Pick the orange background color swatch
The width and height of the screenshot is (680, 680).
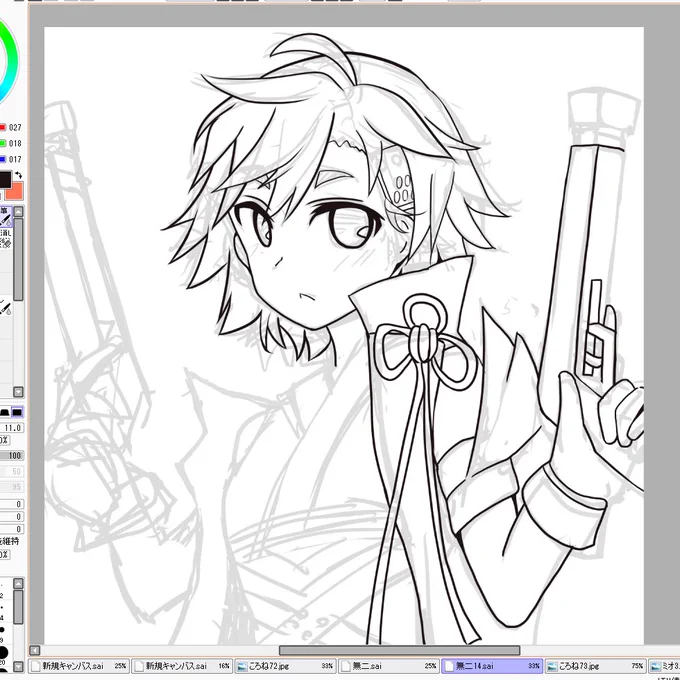point(15,191)
